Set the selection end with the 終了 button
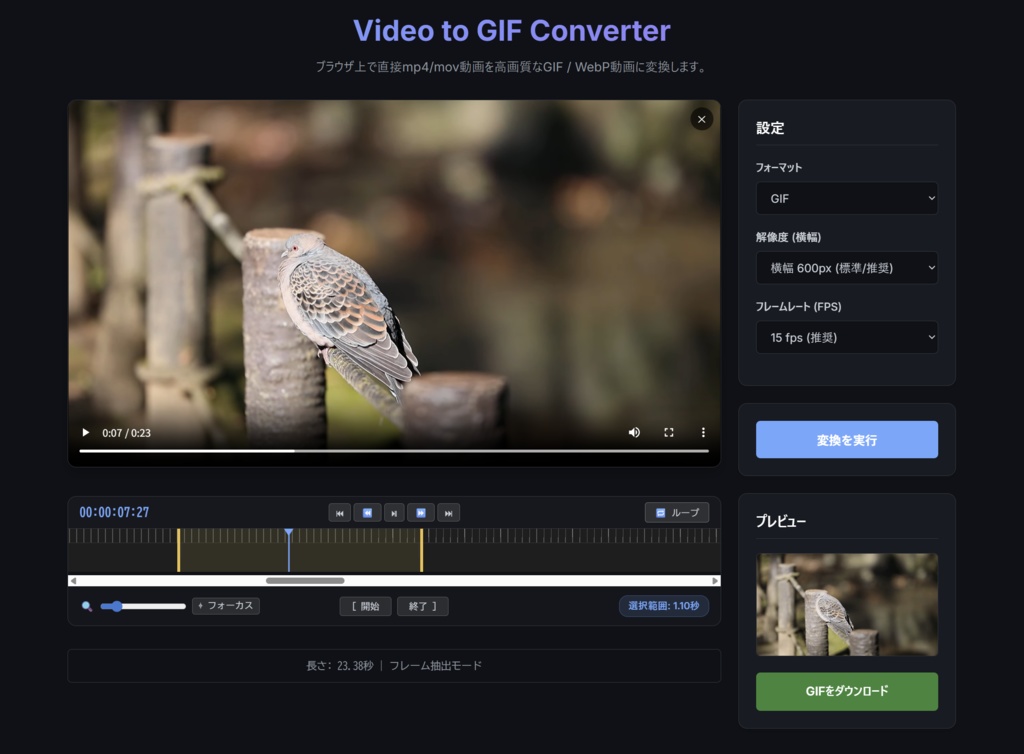 coord(422,606)
